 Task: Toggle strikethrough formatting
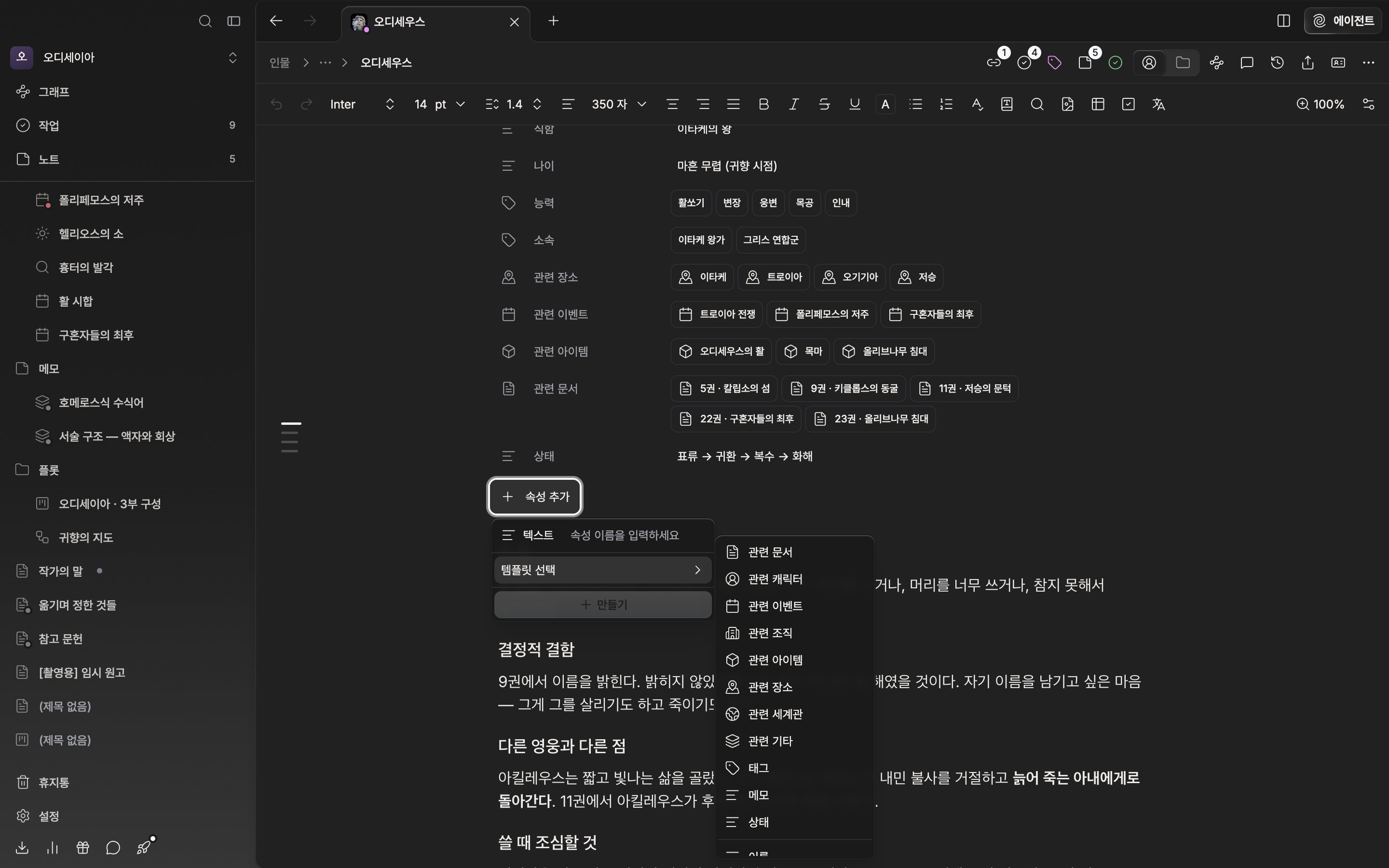[x=824, y=104]
